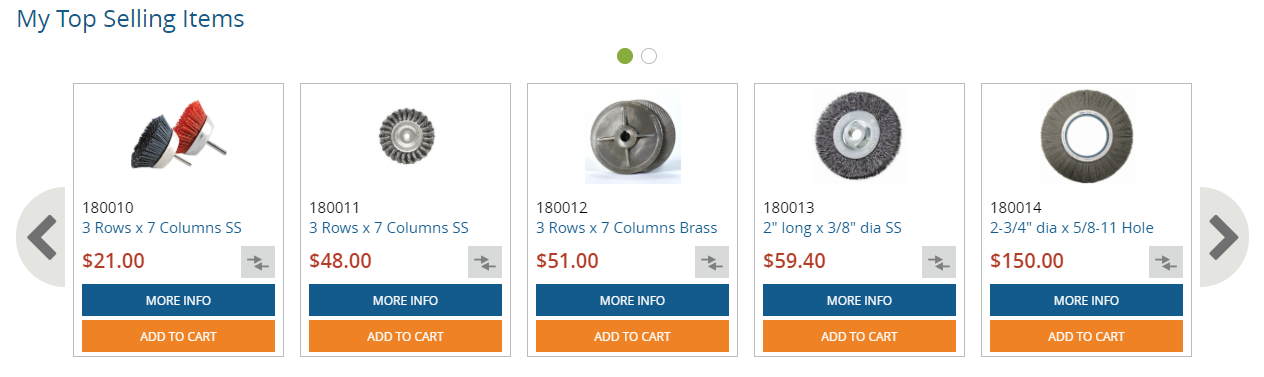Advance carousel with next arrow
Image resolution: width=1264 pixels, height=377 pixels.
[1224, 237]
